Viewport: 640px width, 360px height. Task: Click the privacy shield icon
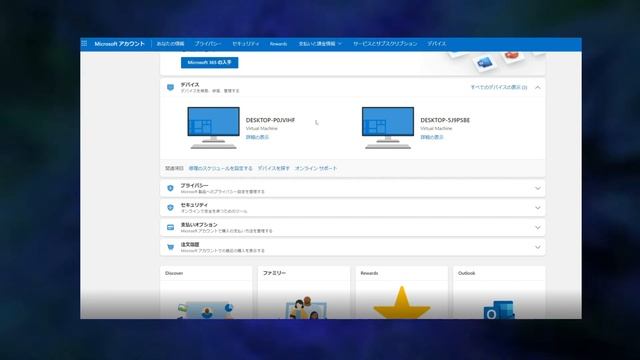(x=170, y=188)
